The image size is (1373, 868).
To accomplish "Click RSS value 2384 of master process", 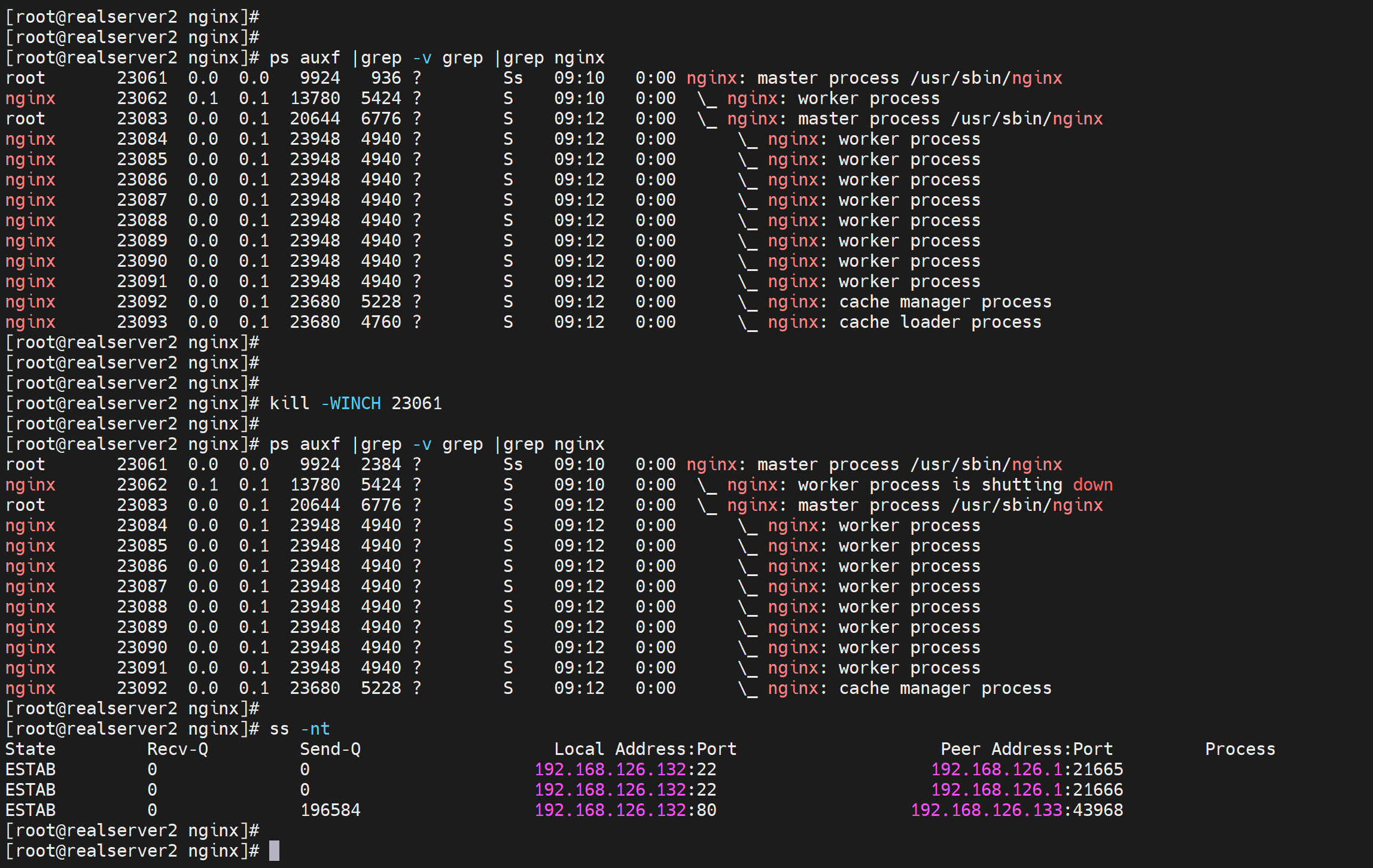I will 380,464.
